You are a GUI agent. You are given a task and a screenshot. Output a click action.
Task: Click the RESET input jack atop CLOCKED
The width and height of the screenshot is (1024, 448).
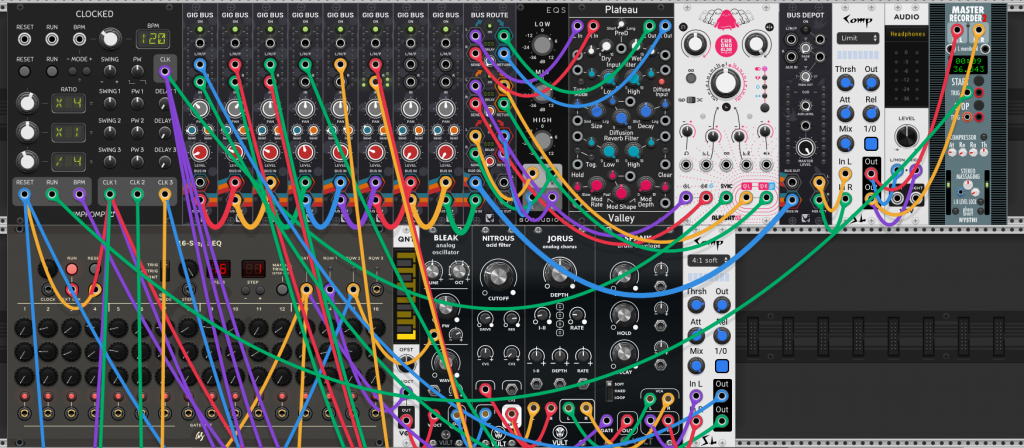(25, 39)
